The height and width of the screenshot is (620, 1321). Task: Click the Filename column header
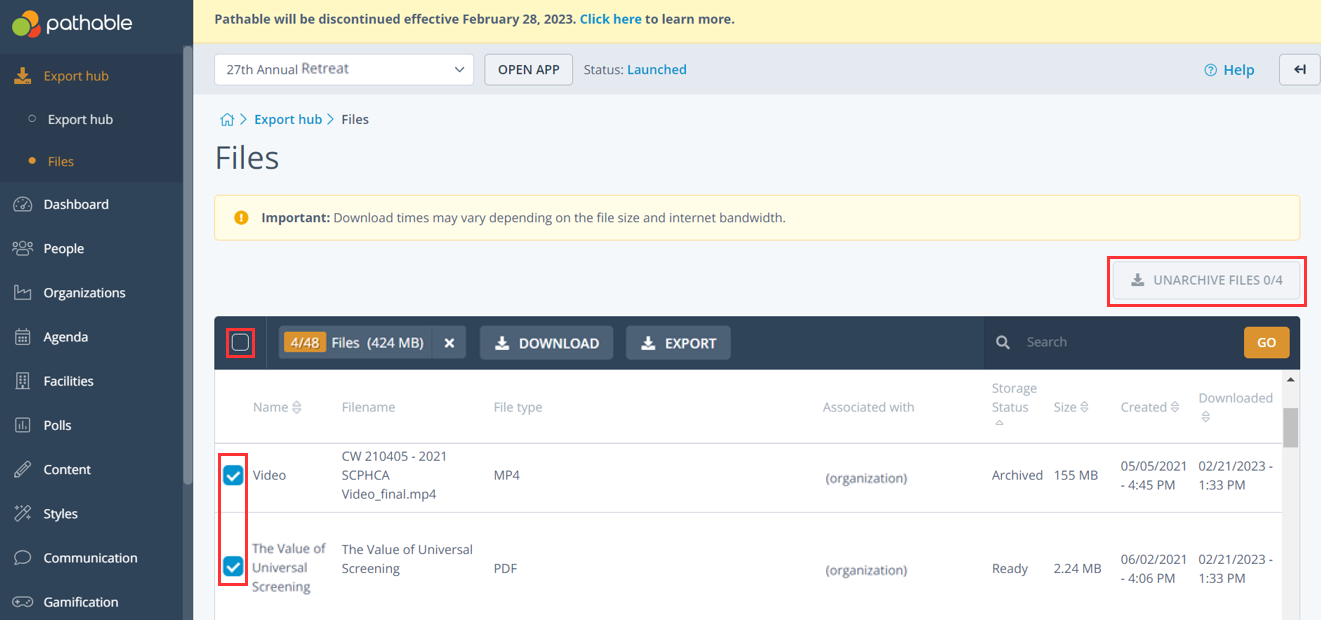click(368, 407)
